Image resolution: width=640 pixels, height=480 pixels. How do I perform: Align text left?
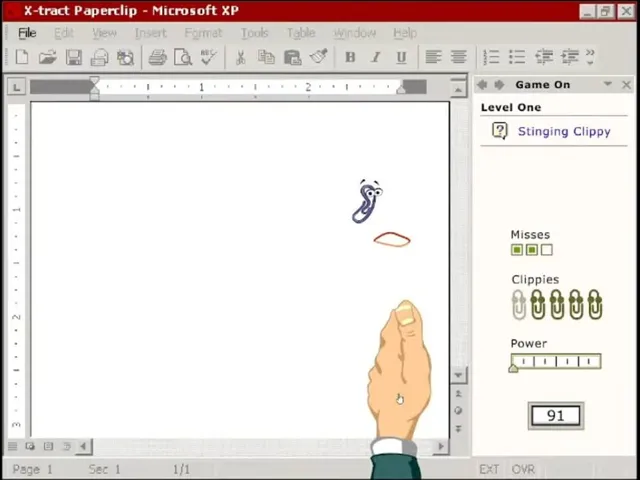pyautogui.click(x=433, y=57)
